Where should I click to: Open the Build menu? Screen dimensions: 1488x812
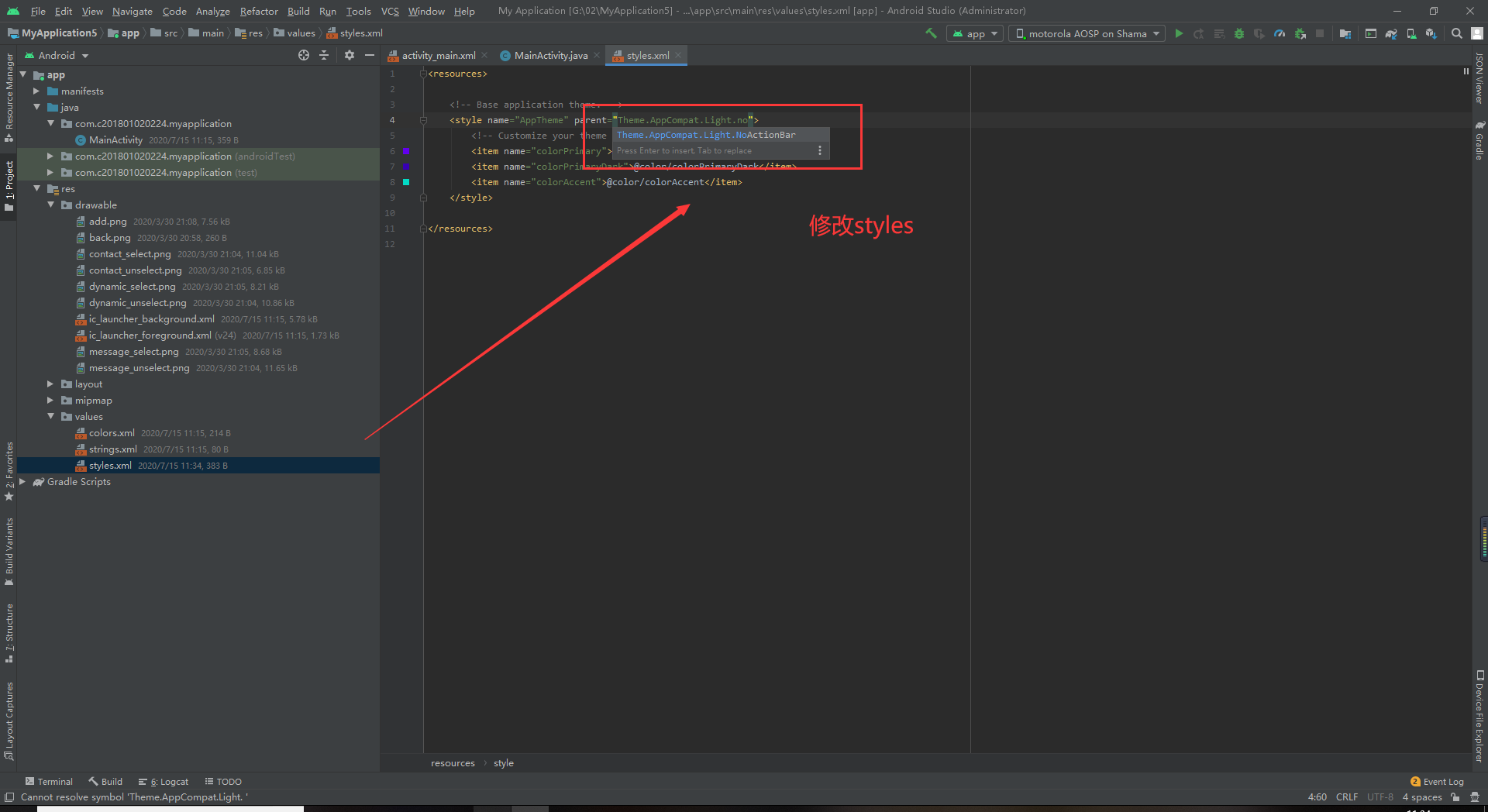(x=298, y=11)
